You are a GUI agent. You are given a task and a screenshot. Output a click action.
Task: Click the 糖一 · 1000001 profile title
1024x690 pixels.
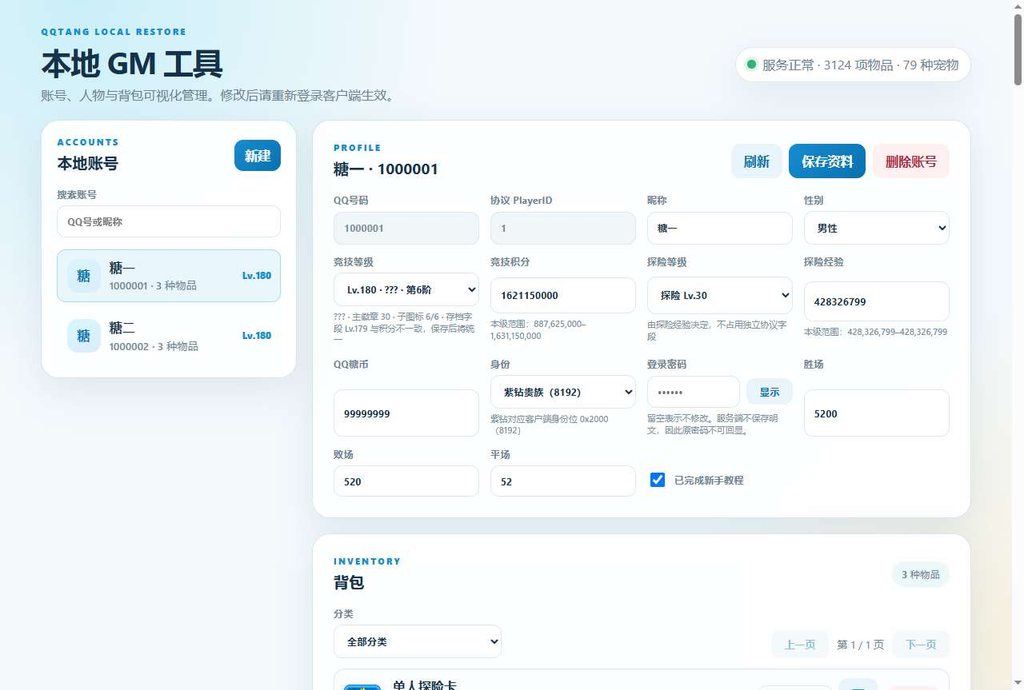(386, 169)
